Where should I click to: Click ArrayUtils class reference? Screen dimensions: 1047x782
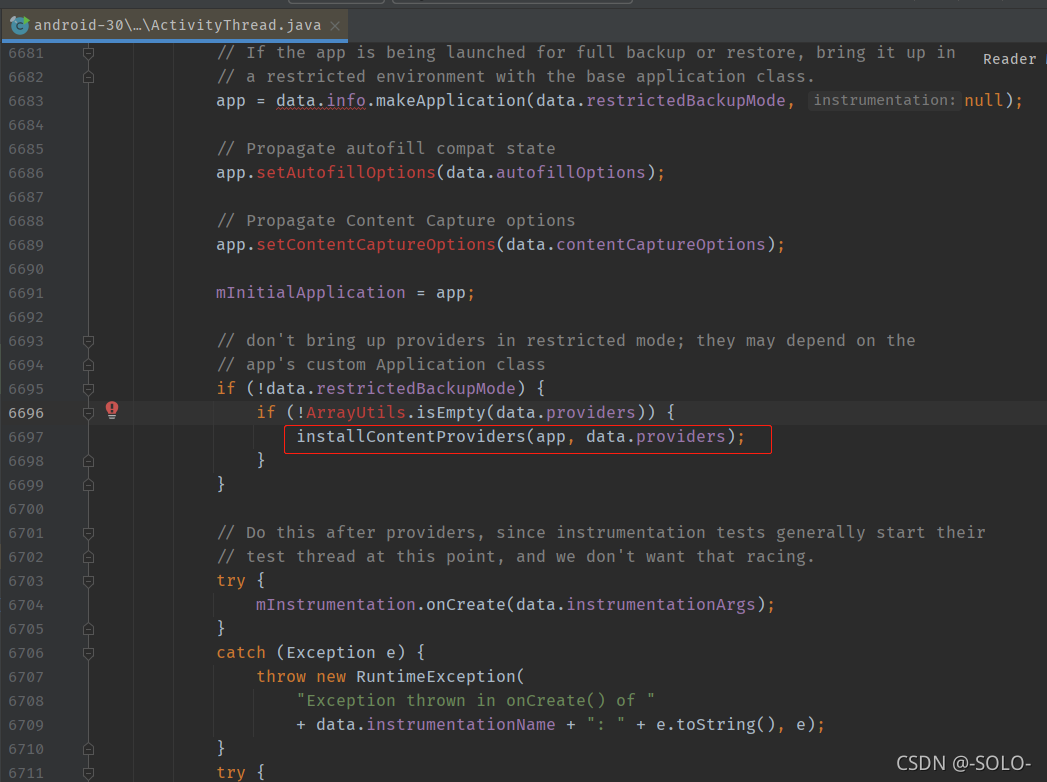(x=356, y=413)
